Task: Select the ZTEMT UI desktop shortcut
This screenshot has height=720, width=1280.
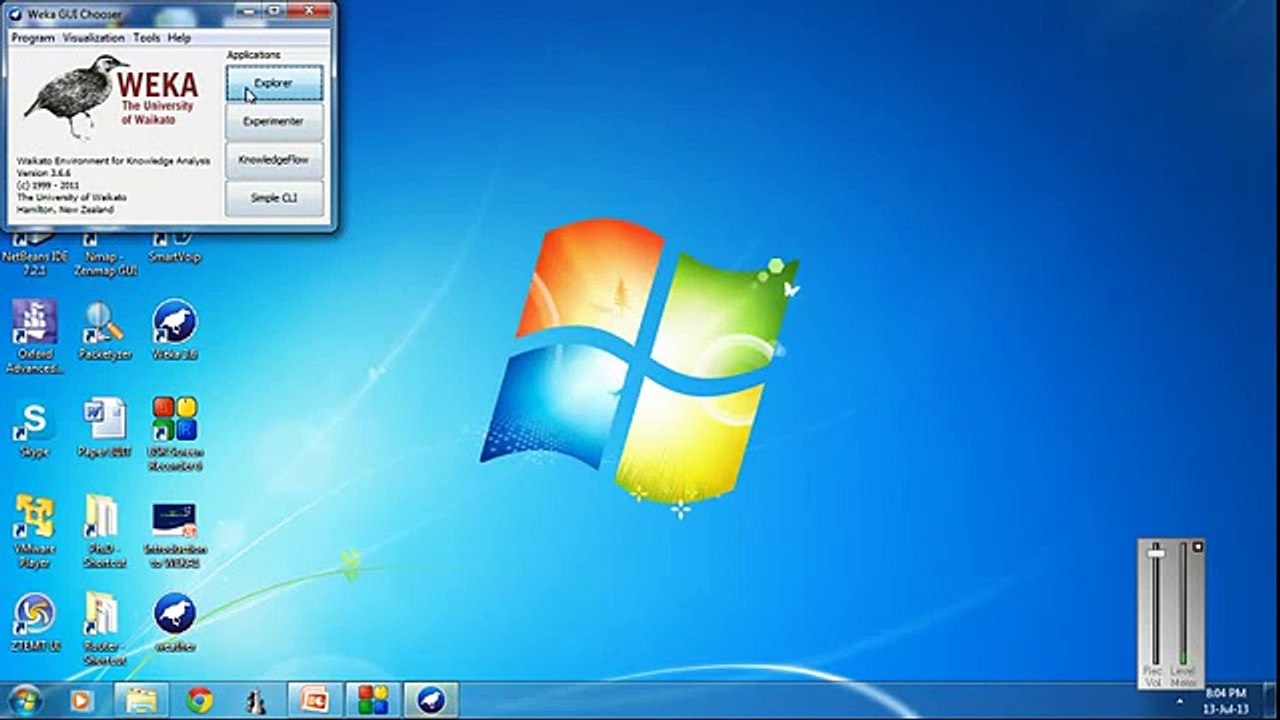Action: coord(35,623)
